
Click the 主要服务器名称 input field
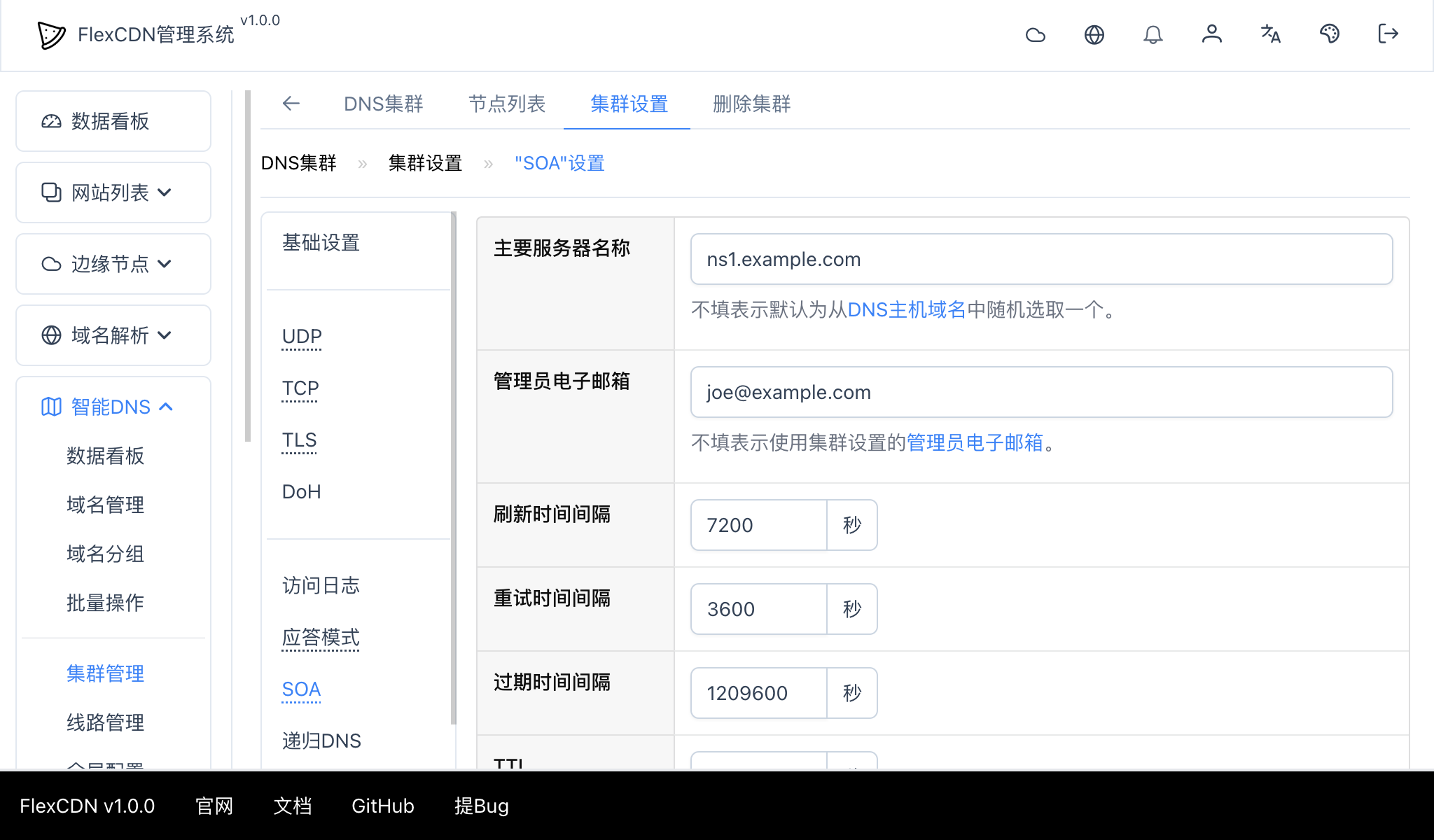[x=1041, y=259]
